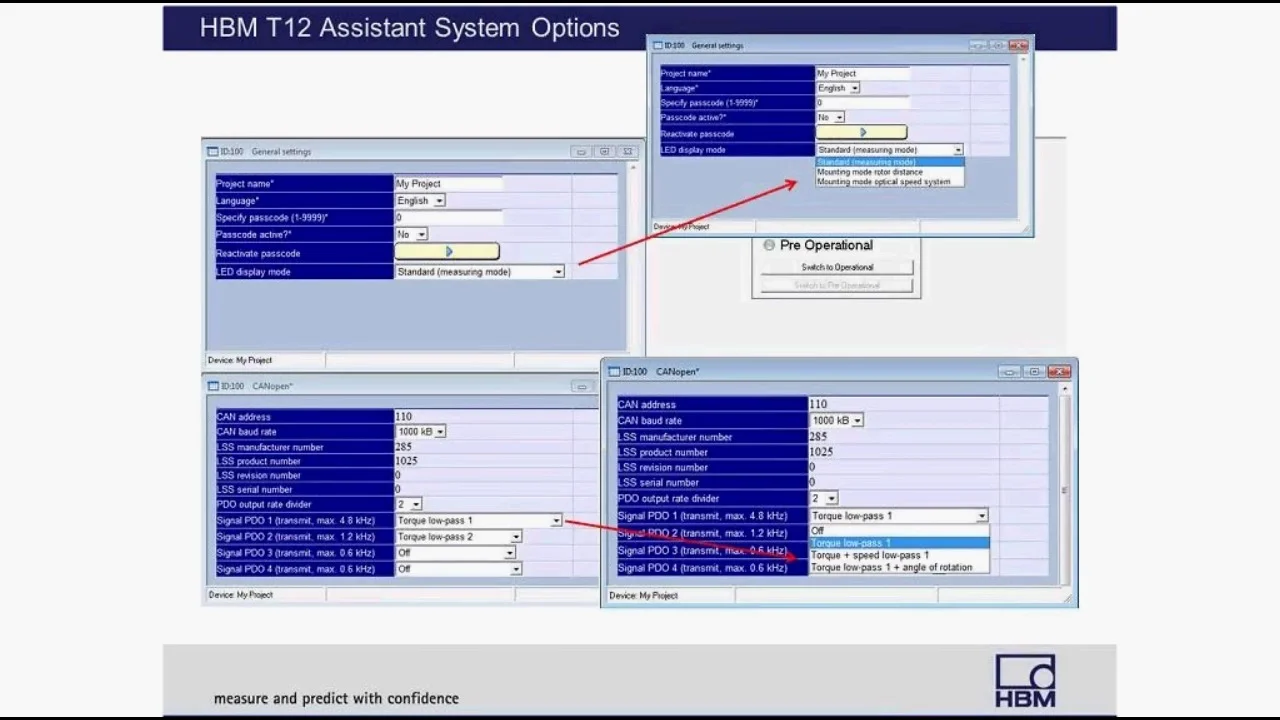Image resolution: width=1280 pixels, height=720 pixels.
Task: Click the HBM logo in the footer
Action: click(x=1025, y=681)
